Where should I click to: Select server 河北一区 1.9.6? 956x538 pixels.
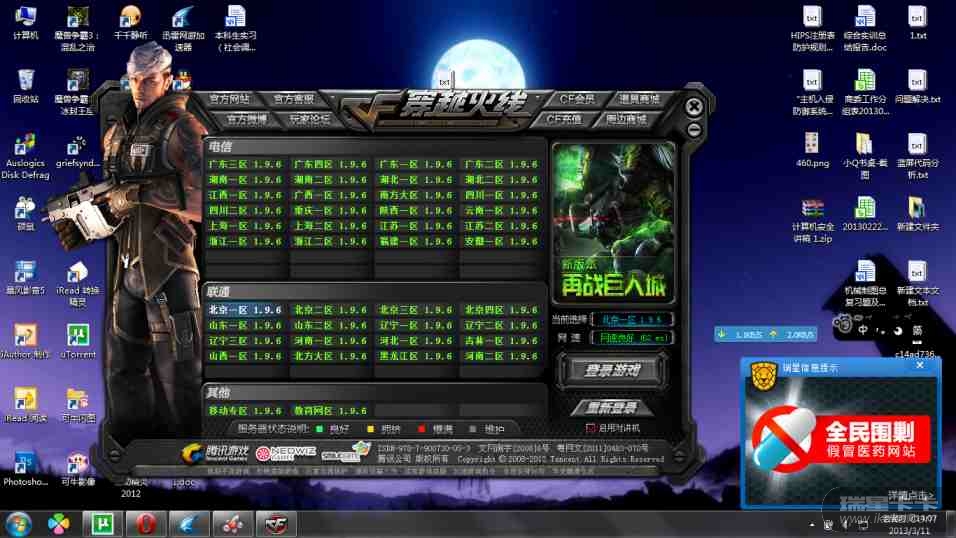coord(416,341)
